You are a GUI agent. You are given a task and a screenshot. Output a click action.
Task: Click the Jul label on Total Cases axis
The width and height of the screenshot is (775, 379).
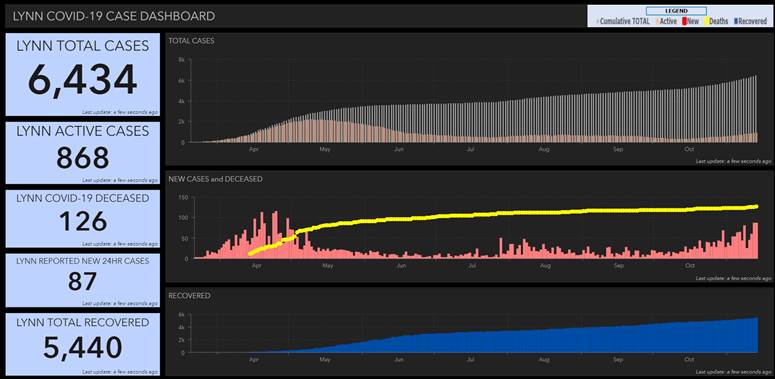471,149
